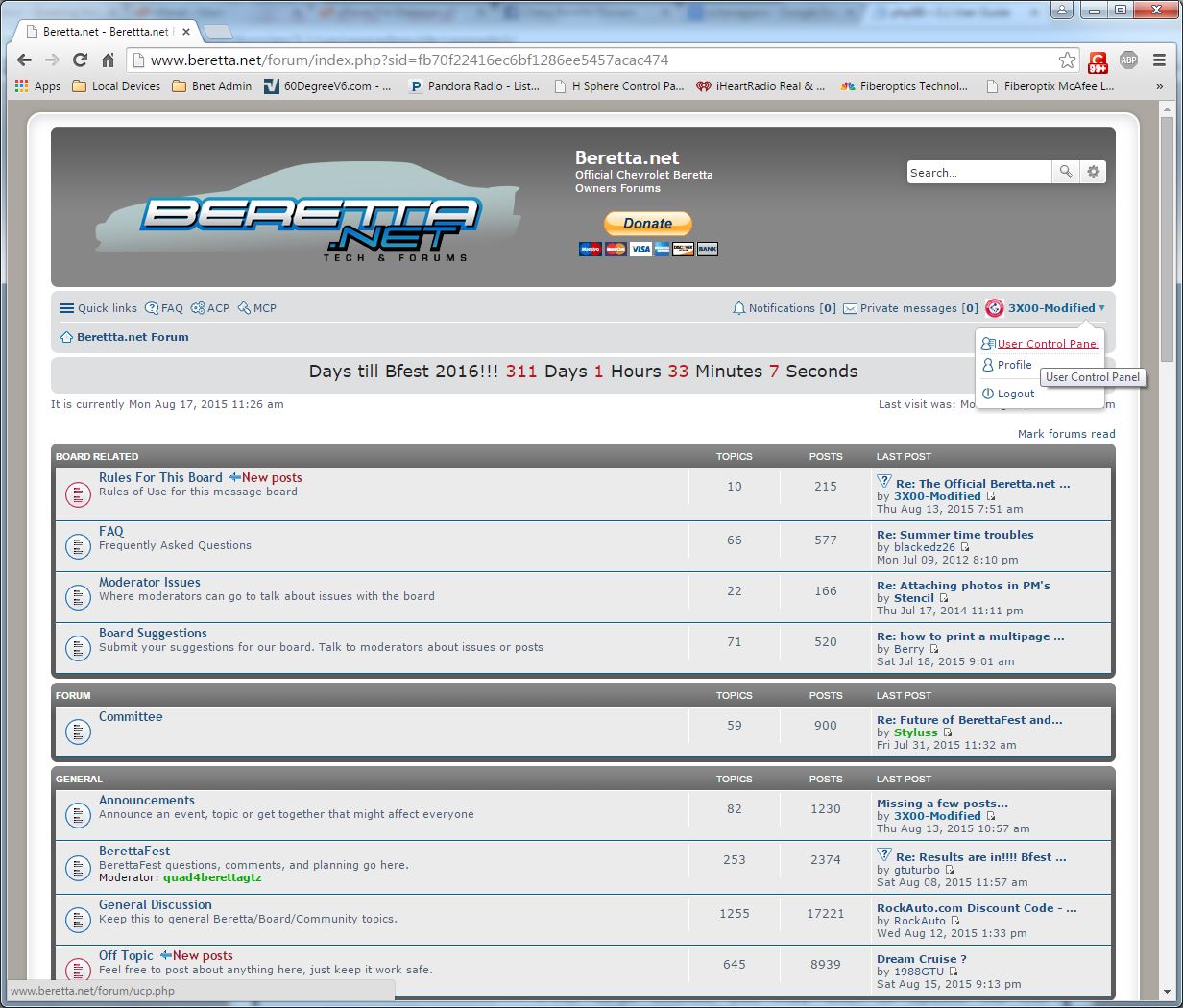
Task: Click the forum search magnifier icon
Action: [1066, 172]
